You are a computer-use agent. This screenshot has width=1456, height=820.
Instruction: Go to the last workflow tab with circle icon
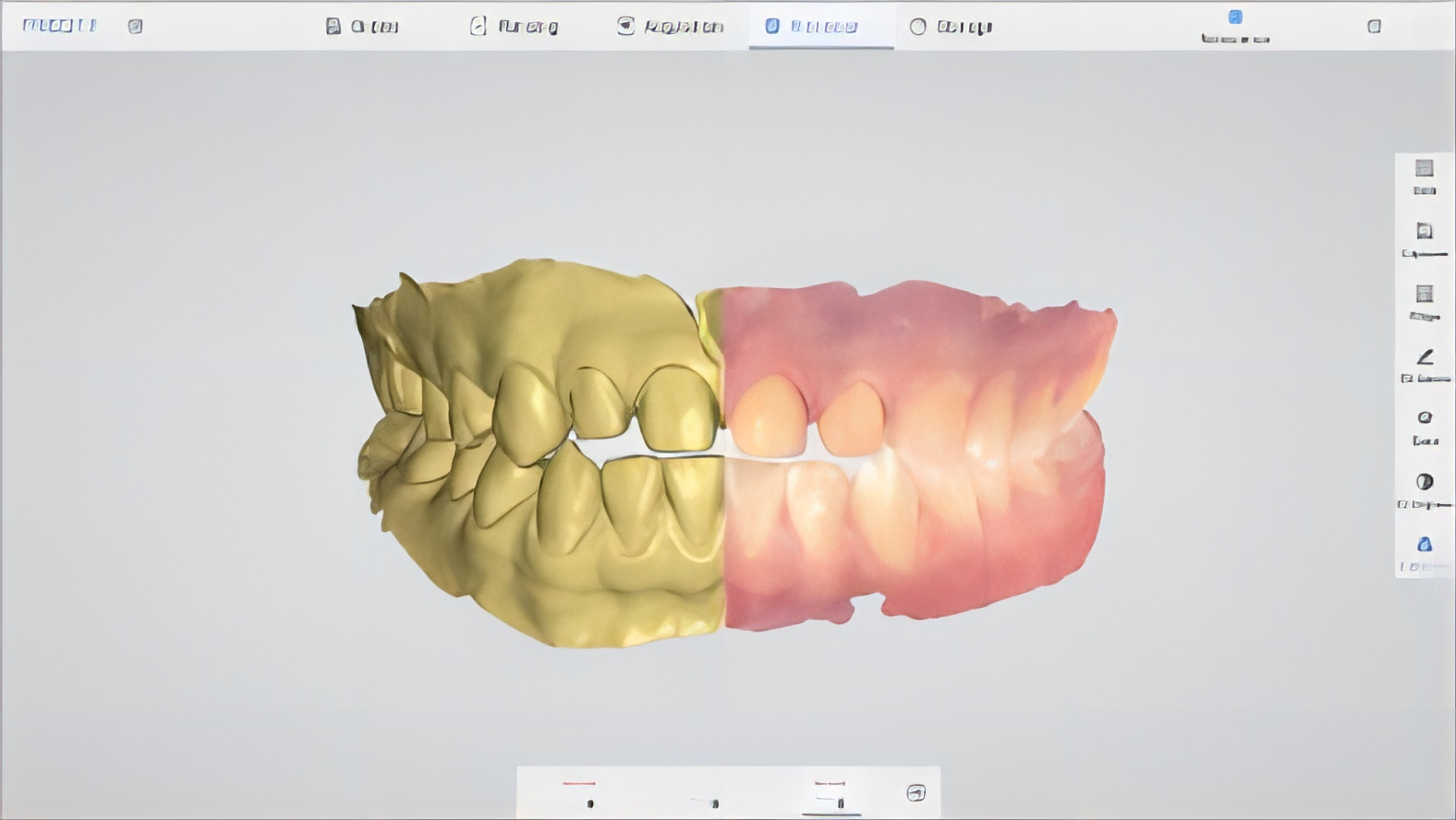pyautogui.click(x=951, y=27)
